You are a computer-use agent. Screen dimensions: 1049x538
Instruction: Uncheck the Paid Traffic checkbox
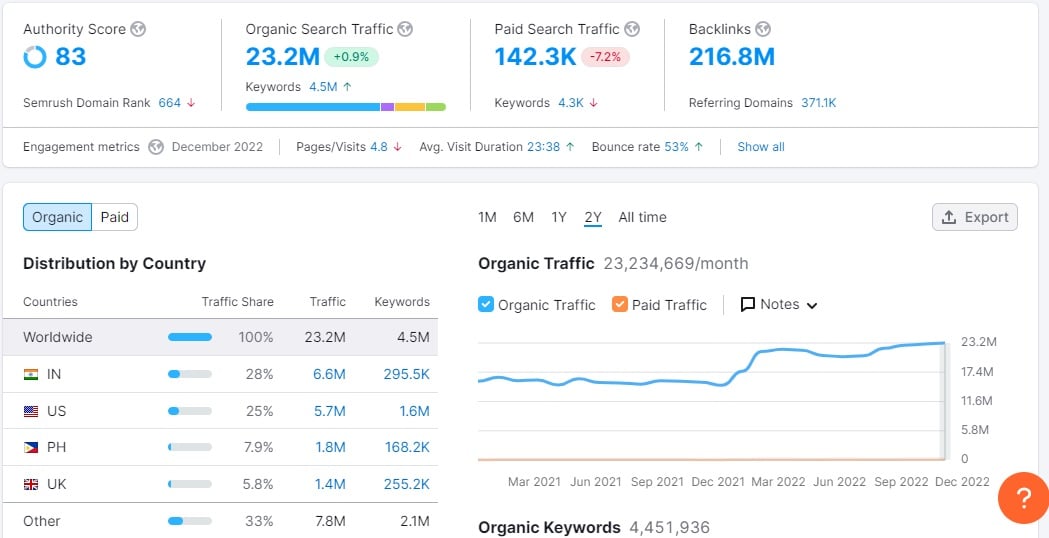click(620, 304)
